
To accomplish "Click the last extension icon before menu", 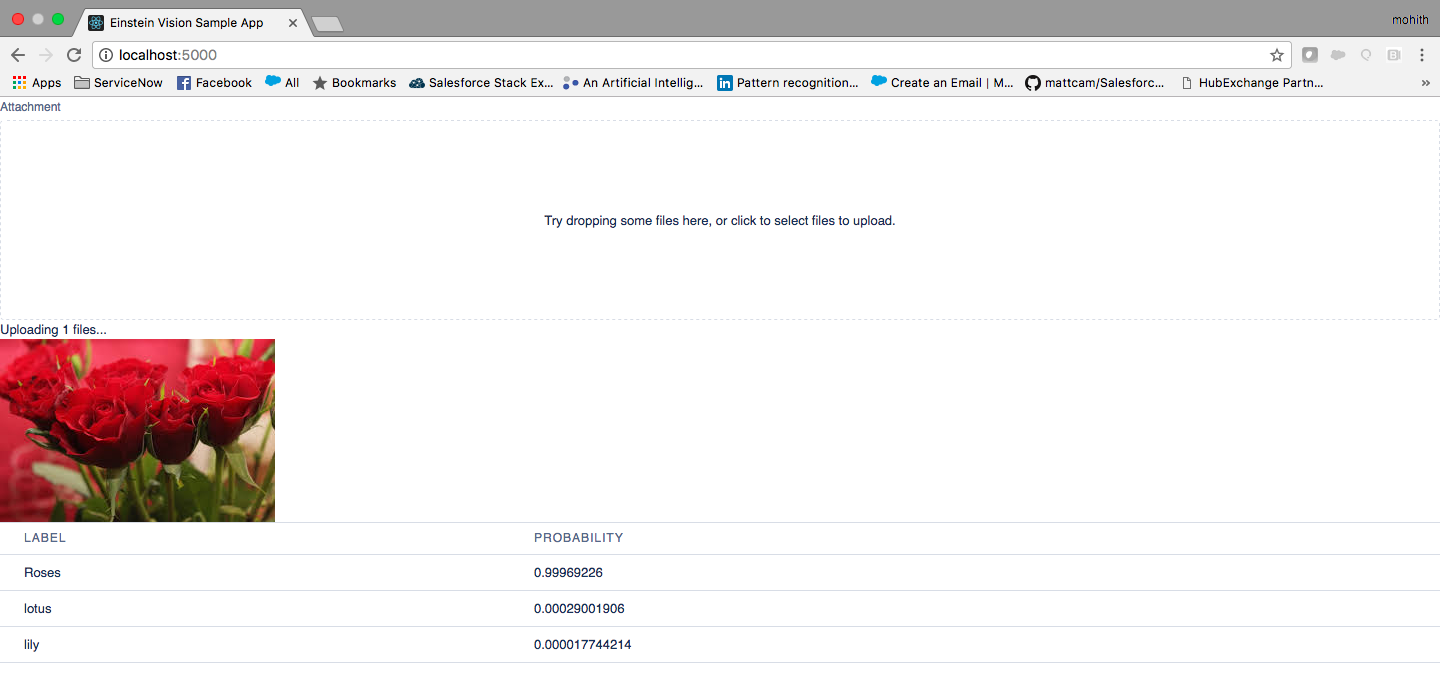I will pyautogui.click(x=1393, y=55).
